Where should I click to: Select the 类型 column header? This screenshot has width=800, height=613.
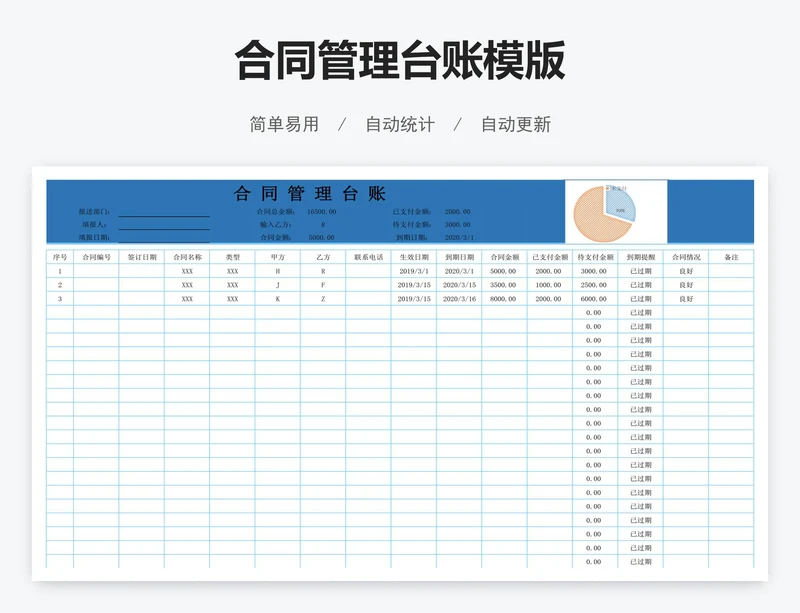pos(233,257)
